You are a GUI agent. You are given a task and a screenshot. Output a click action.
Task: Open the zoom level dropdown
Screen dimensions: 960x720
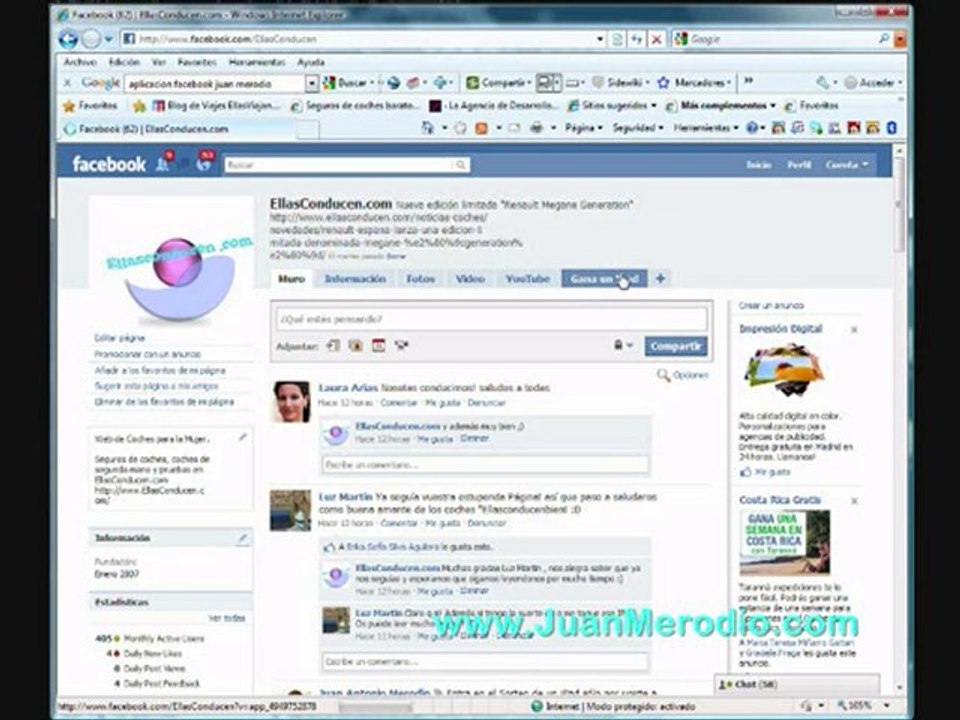pos(887,706)
